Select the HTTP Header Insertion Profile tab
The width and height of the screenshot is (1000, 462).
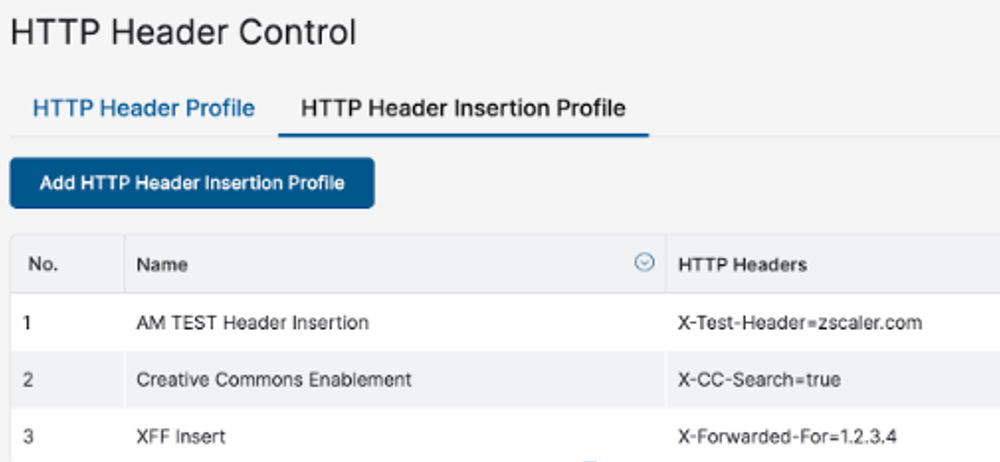(x=463, y=108)
